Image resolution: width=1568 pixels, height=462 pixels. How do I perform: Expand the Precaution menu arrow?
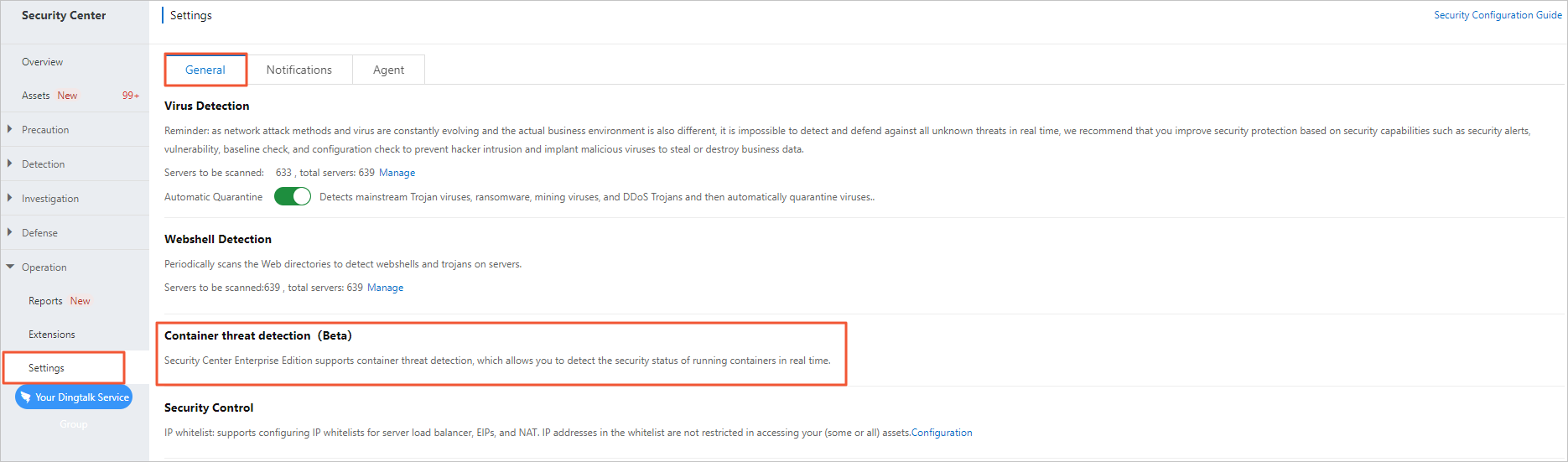[x=10, y=129]
